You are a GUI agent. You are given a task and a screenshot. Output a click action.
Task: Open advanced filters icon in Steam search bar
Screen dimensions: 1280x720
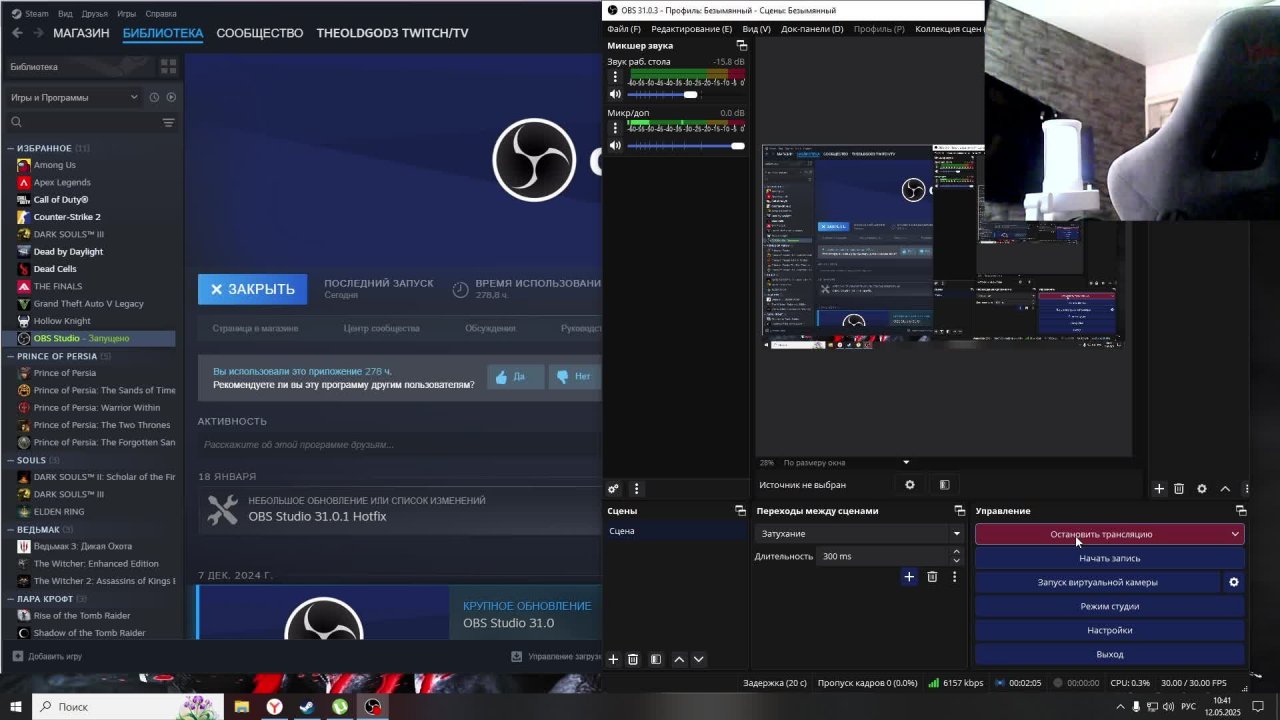tap(168, 122)
